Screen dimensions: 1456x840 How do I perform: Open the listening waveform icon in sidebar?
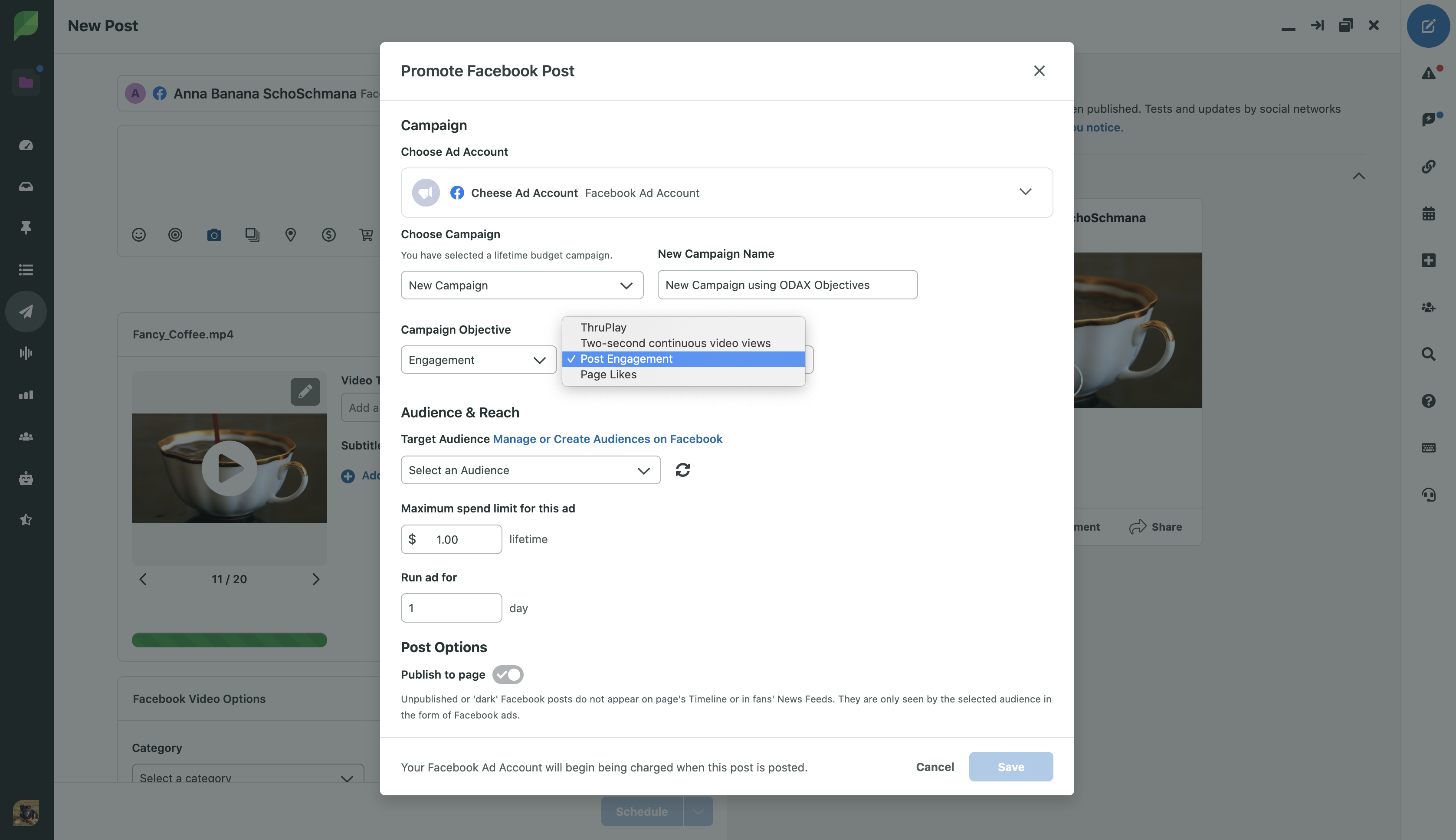click(26, 353)
